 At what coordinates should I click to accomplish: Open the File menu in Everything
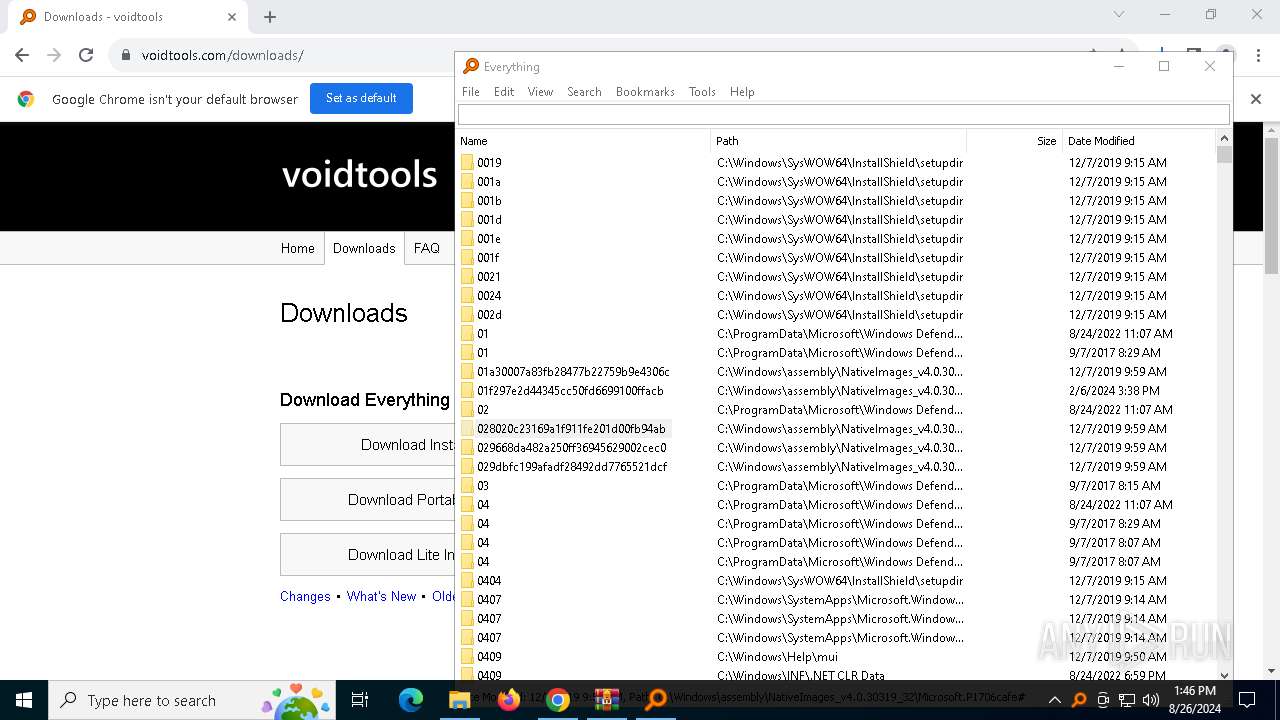point(470,92)
